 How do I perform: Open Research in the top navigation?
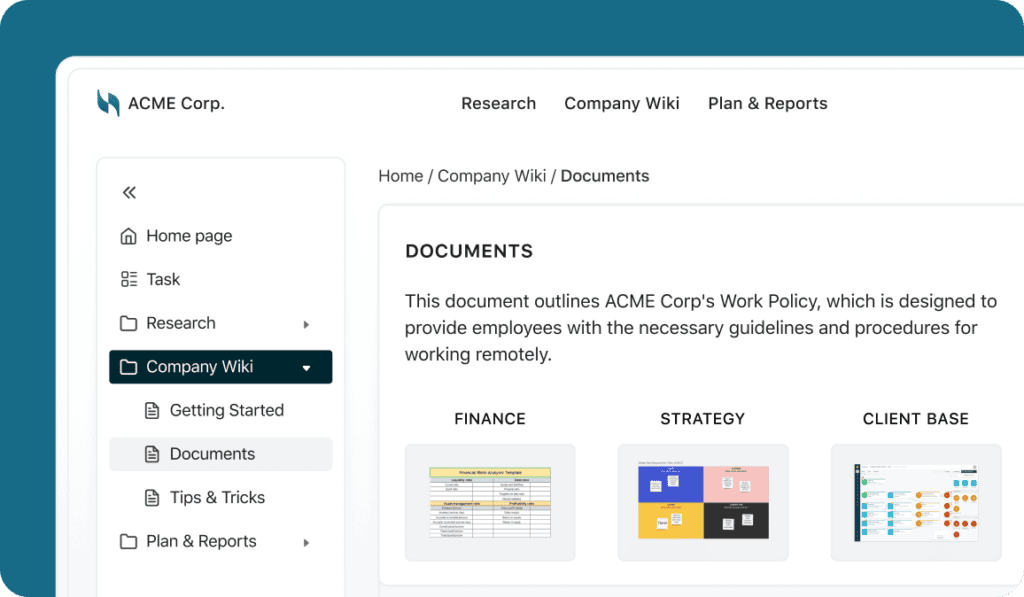click(498, 103)
